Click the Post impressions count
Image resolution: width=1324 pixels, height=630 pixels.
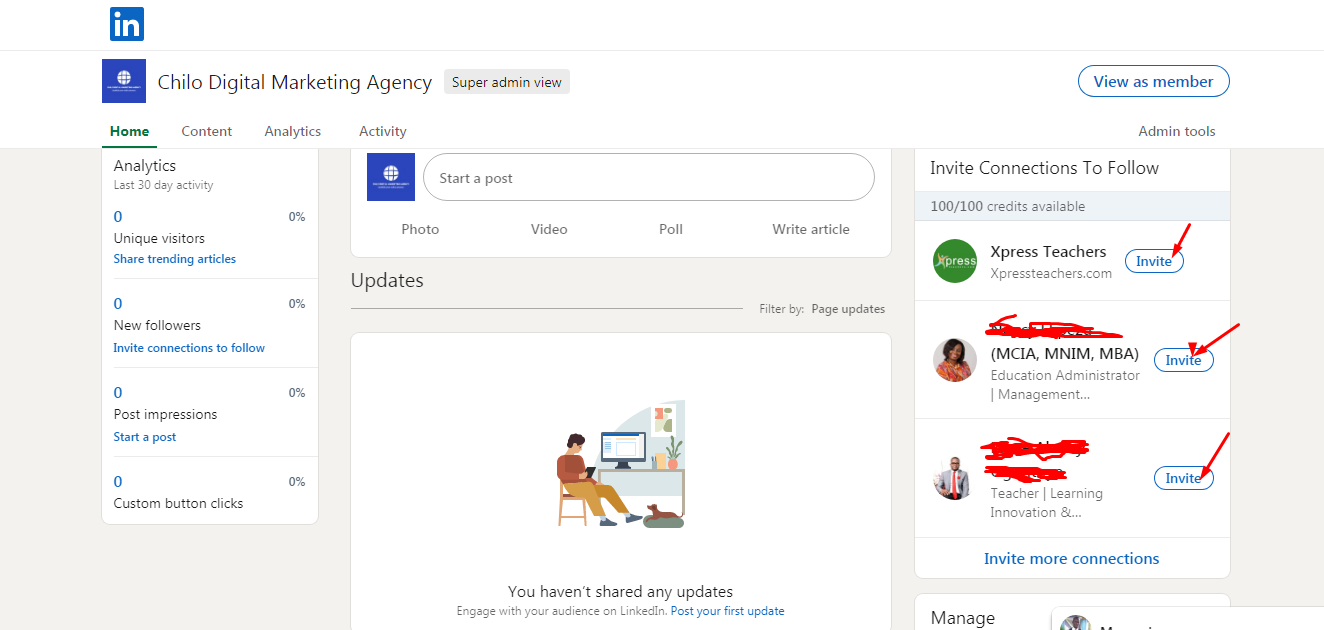click(118, 393)
